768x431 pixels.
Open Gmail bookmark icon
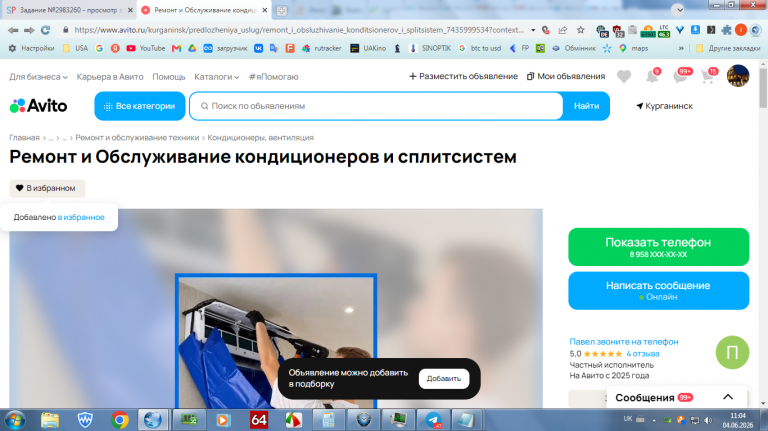[x=176, y=48]
